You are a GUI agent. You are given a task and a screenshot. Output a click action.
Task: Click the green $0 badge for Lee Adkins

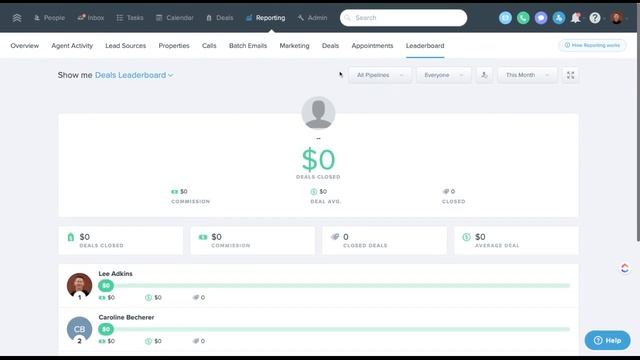pos(106,286)
